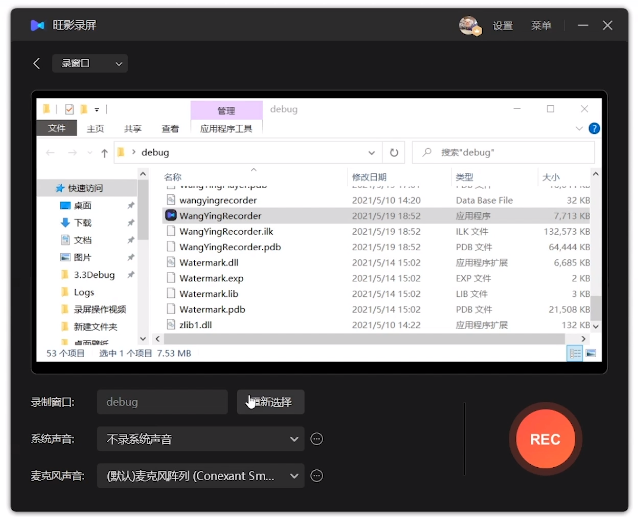Image resolution: width=638 pixels, height=524 pixels.
Task: Click the back arrow beside recording mode
Action: point(37,63)
